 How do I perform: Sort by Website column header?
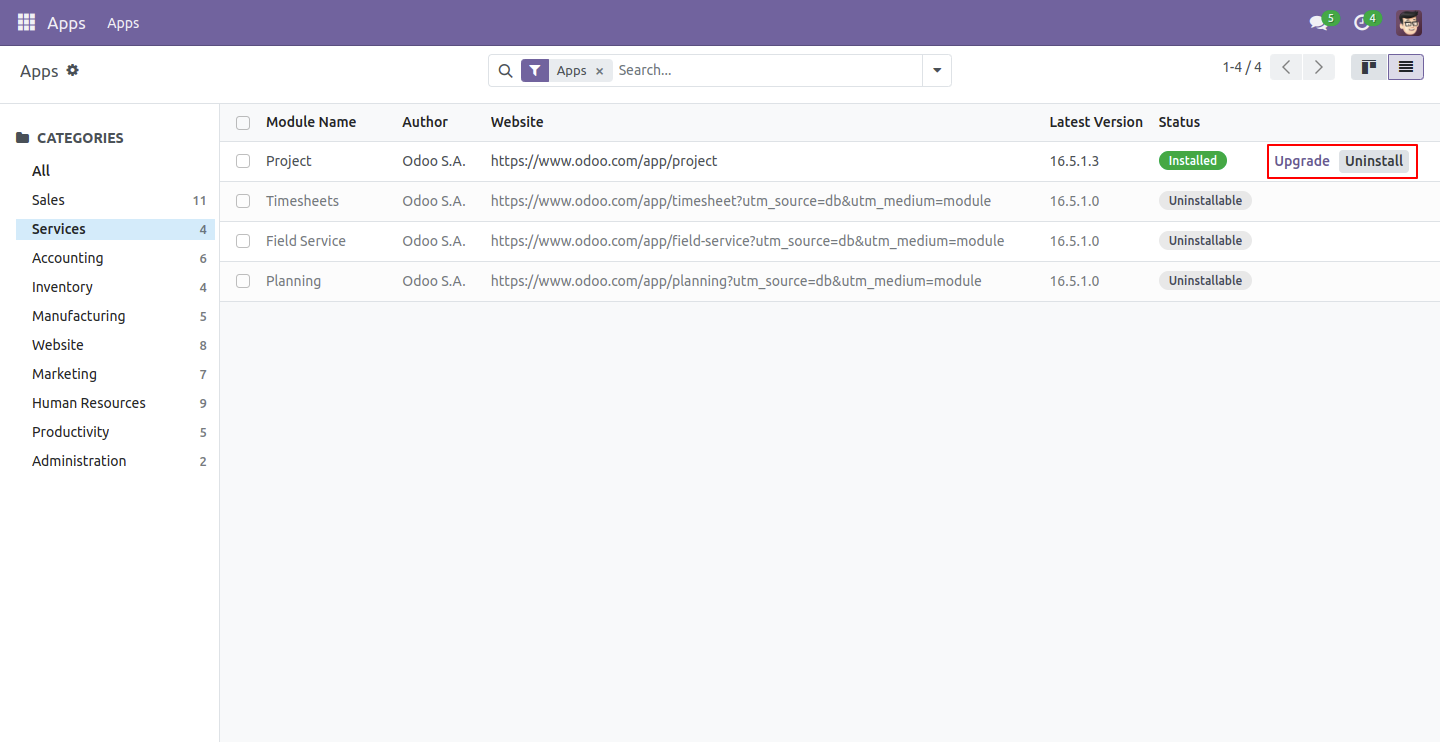[x=517, y=122]
